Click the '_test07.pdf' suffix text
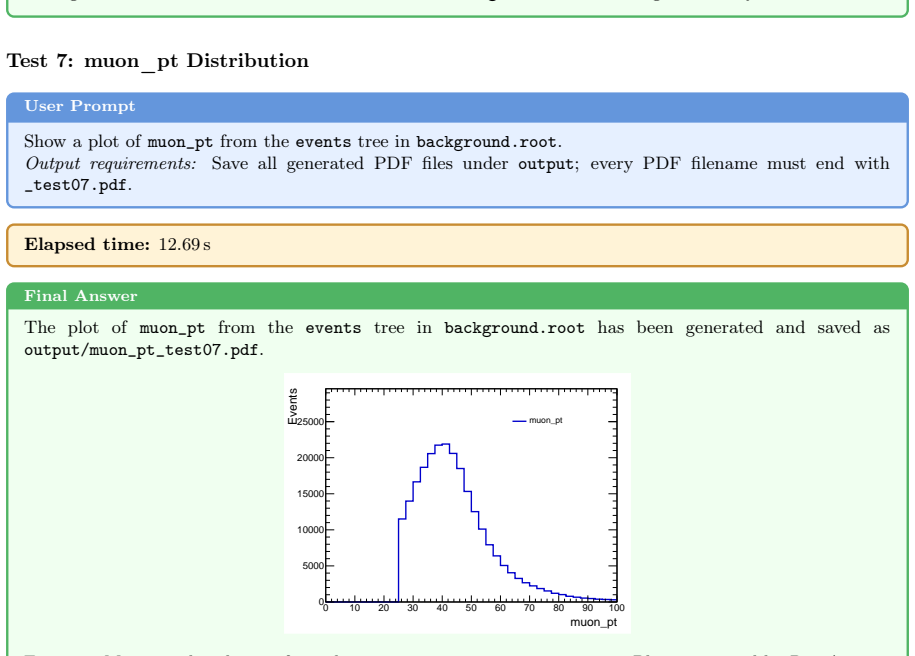This screenshot has height=656, width=915. [x=76, y=186]
